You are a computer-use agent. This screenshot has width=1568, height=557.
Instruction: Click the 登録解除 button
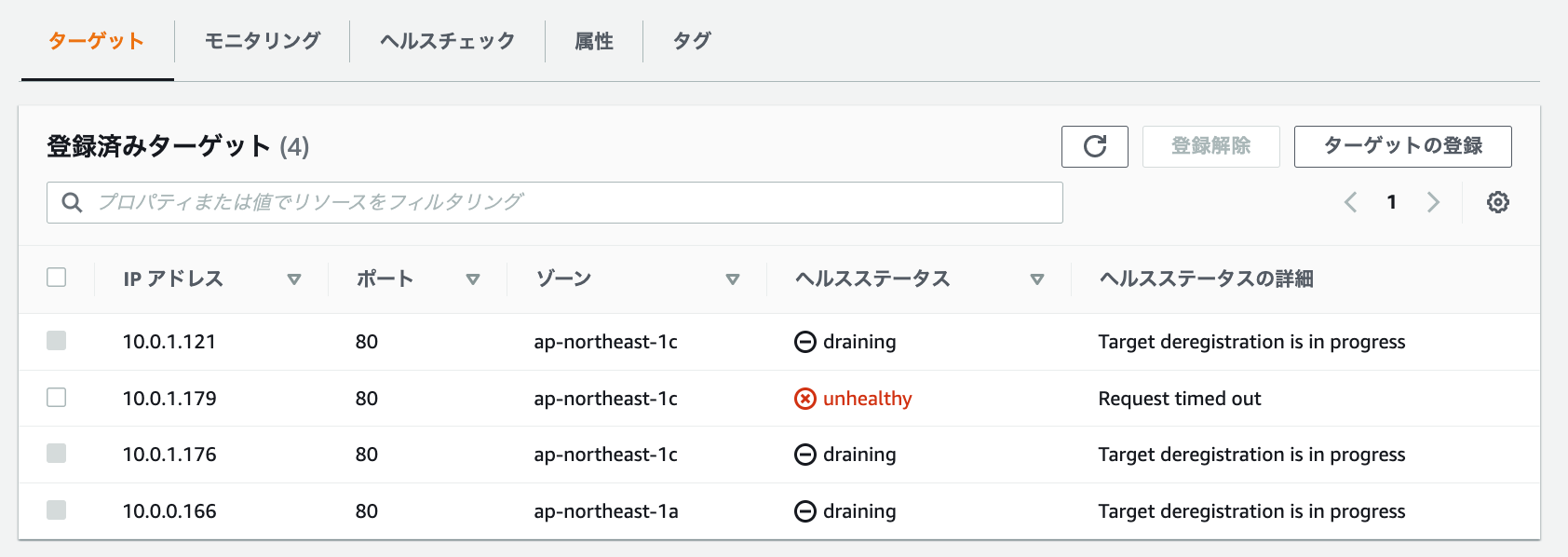click(x=1210, y=146)
